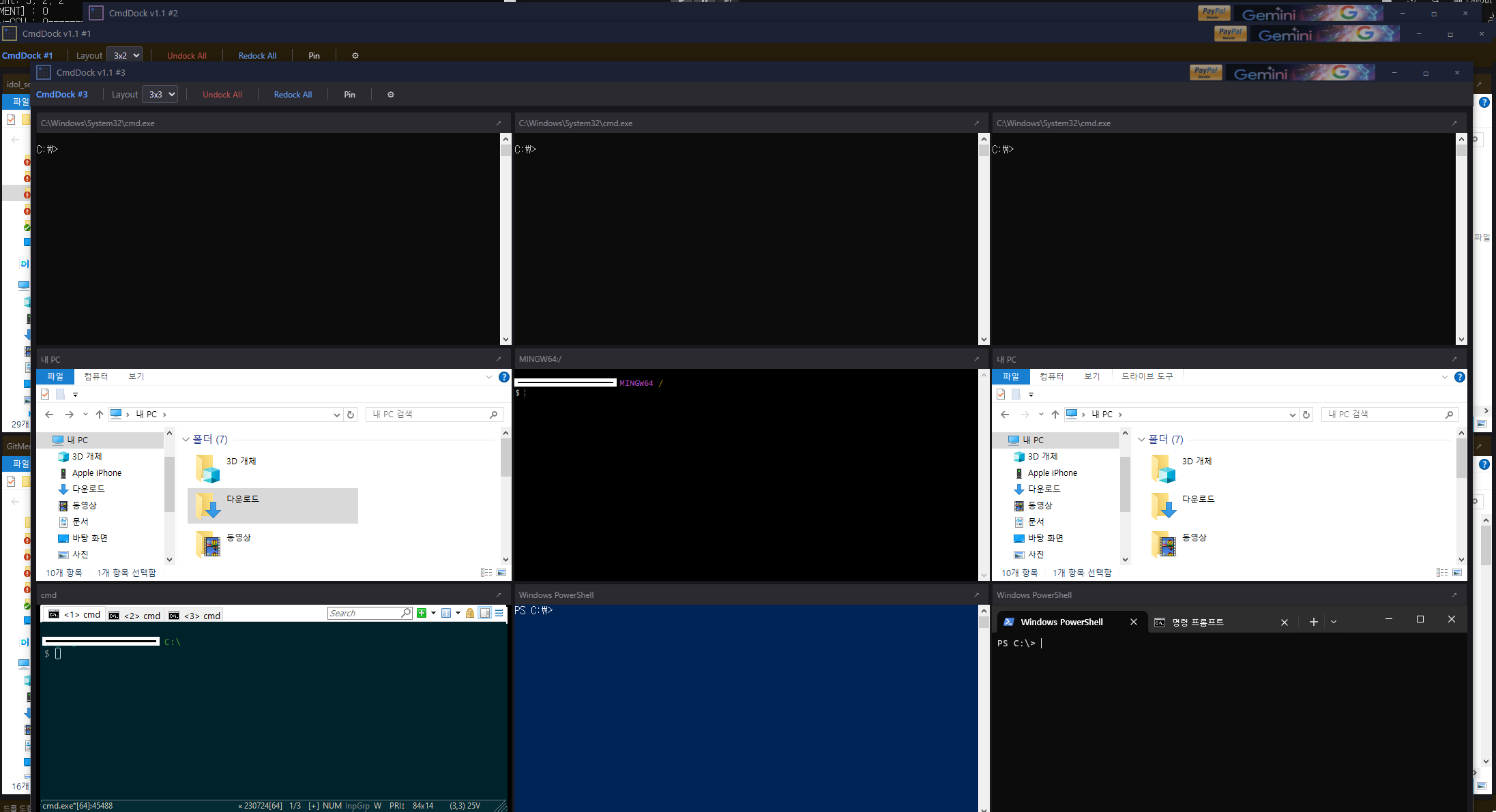Switch right explorer to details view
1496x812 pixels.
pos(1442,573)
